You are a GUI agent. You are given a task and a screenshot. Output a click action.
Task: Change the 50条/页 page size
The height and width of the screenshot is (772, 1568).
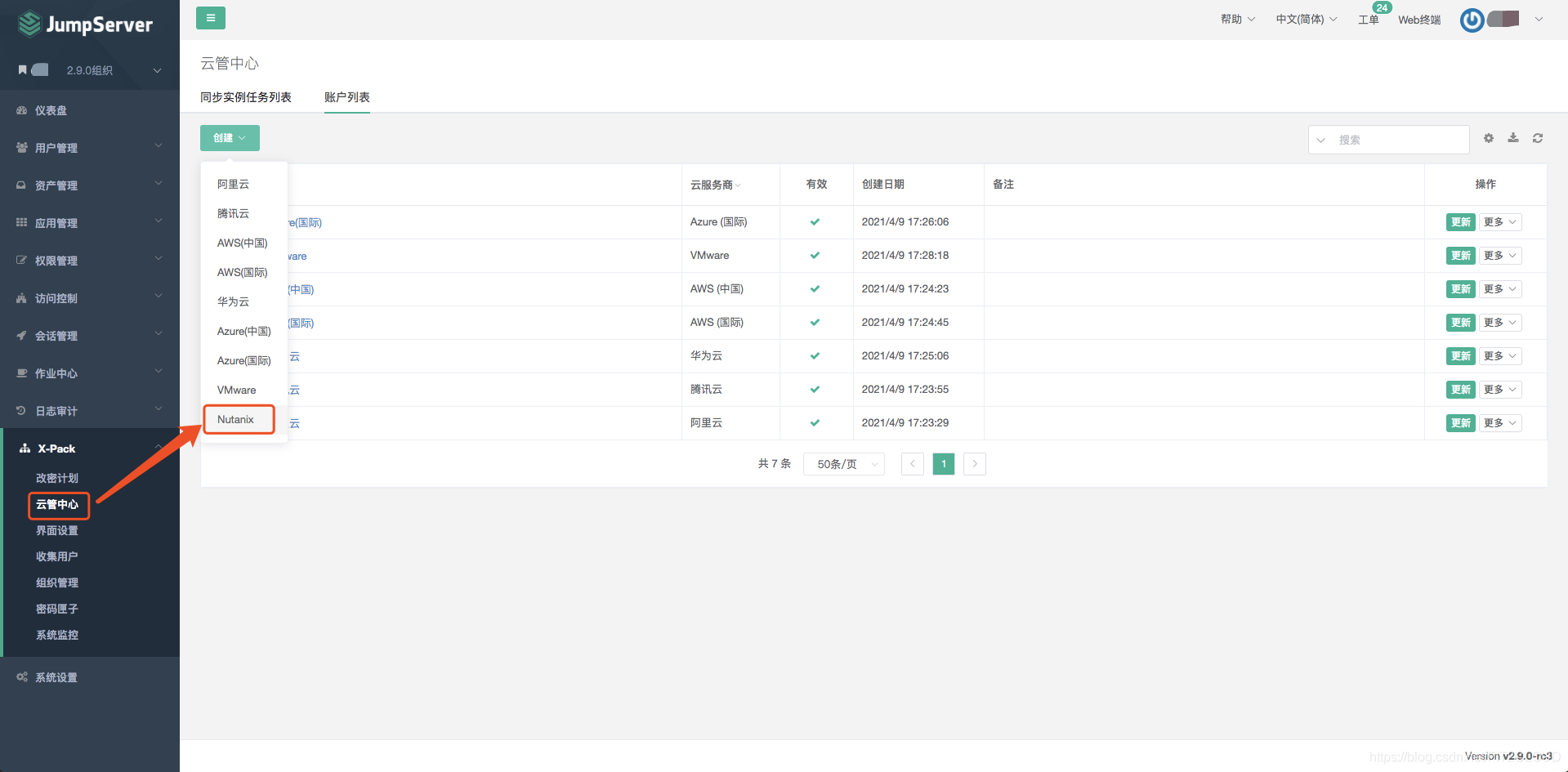pos(844,464)
